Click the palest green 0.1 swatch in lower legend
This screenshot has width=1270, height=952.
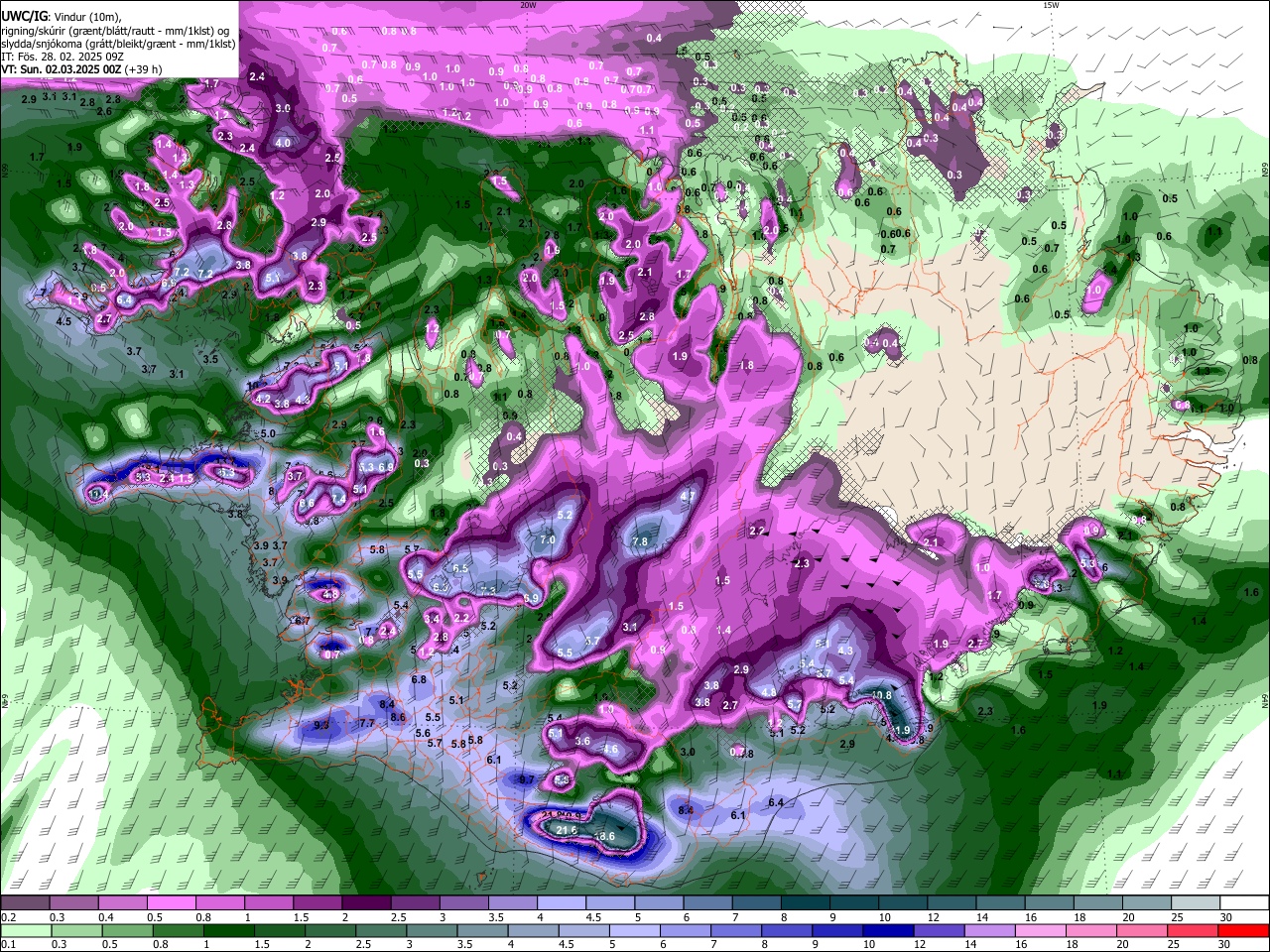[25, 931]
